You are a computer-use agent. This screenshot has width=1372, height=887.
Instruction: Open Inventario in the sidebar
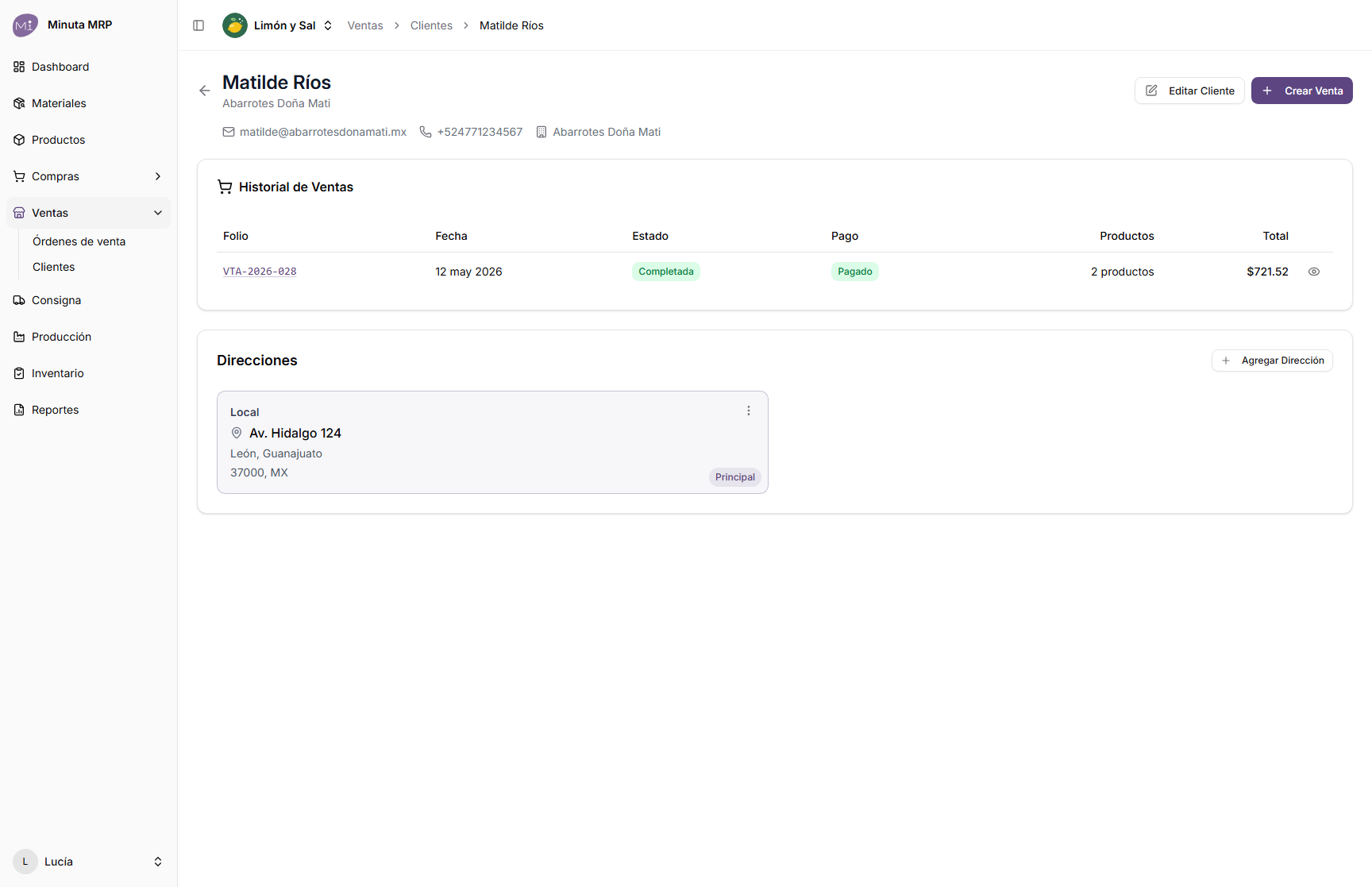coord(88,373)
